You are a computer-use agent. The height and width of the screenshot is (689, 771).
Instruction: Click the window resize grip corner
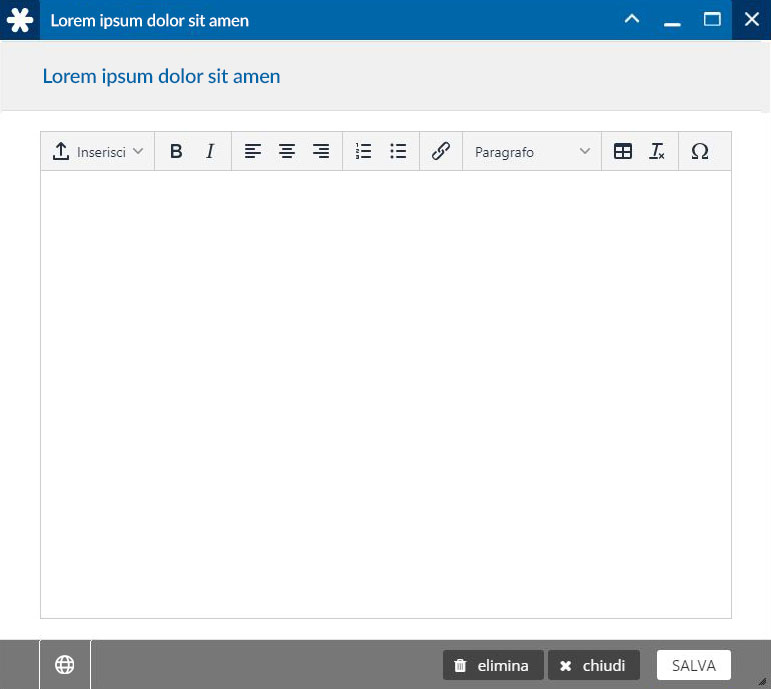click(x=763, y=681)
